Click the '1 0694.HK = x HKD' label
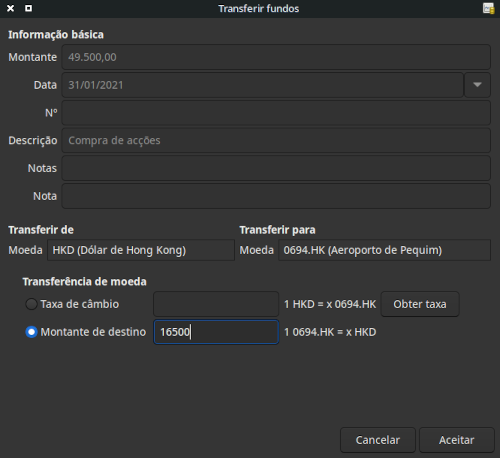Image resolution: width=500 pixels, height=458 pixels. pos(330,332)
